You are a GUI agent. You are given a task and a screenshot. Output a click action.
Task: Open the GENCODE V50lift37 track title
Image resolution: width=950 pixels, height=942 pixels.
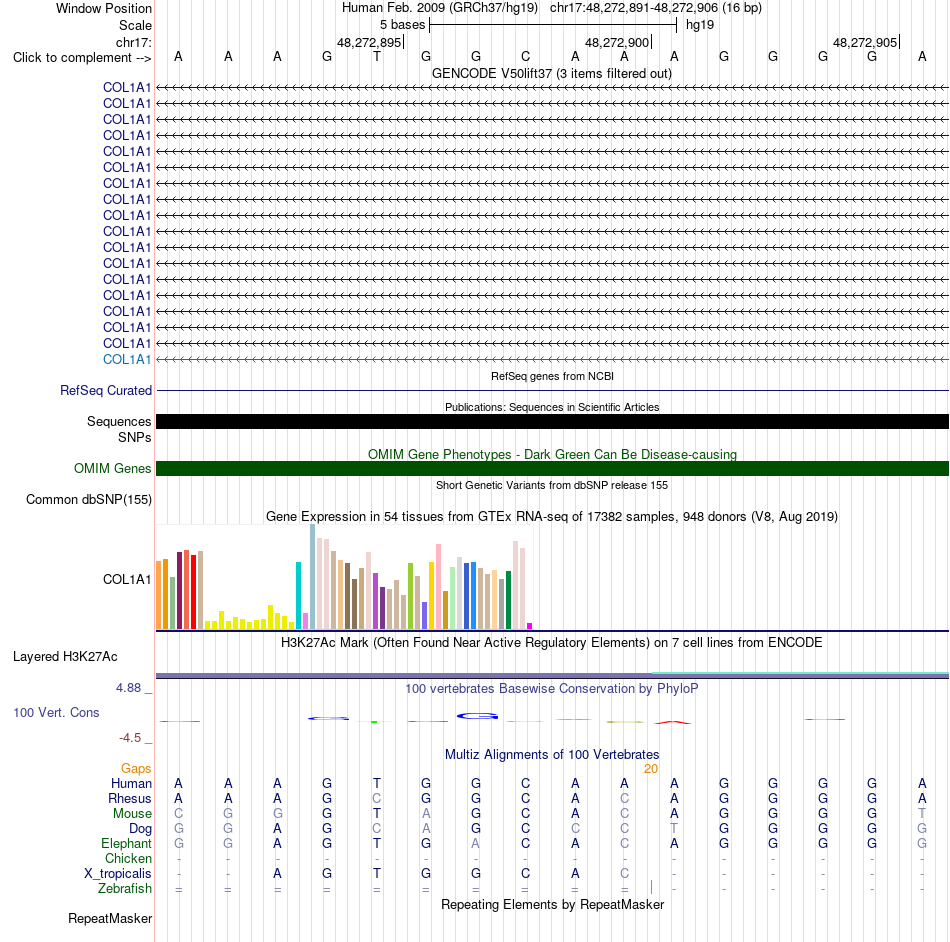[551, 73]
